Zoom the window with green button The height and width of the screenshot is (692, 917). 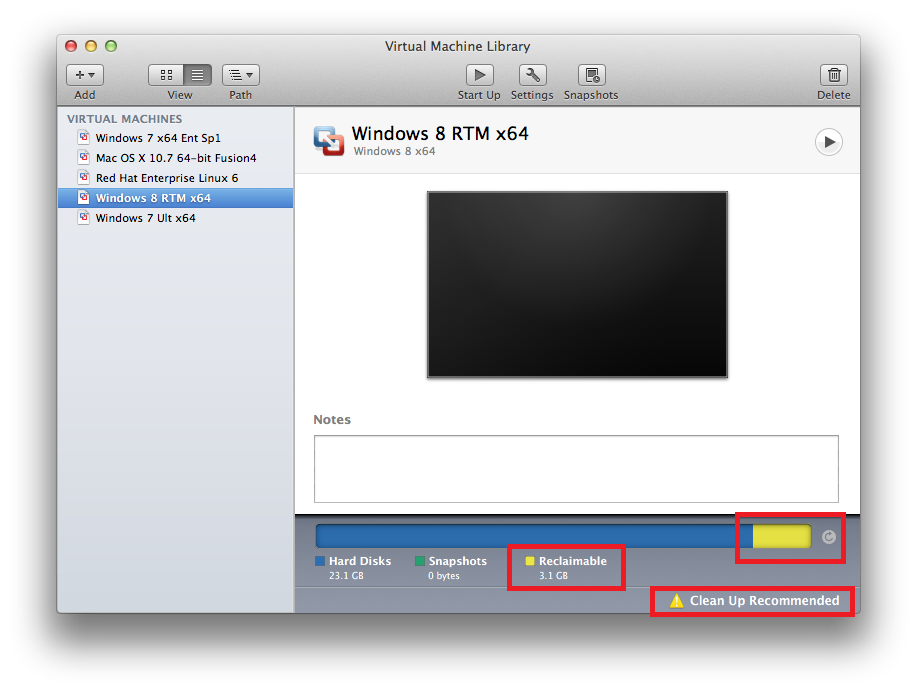coord(111,46)
